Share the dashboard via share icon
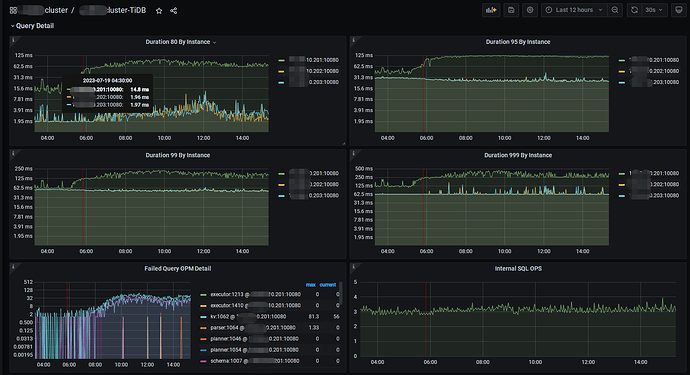The height and width of the screenshot is (375, 690). click(173, 11)
